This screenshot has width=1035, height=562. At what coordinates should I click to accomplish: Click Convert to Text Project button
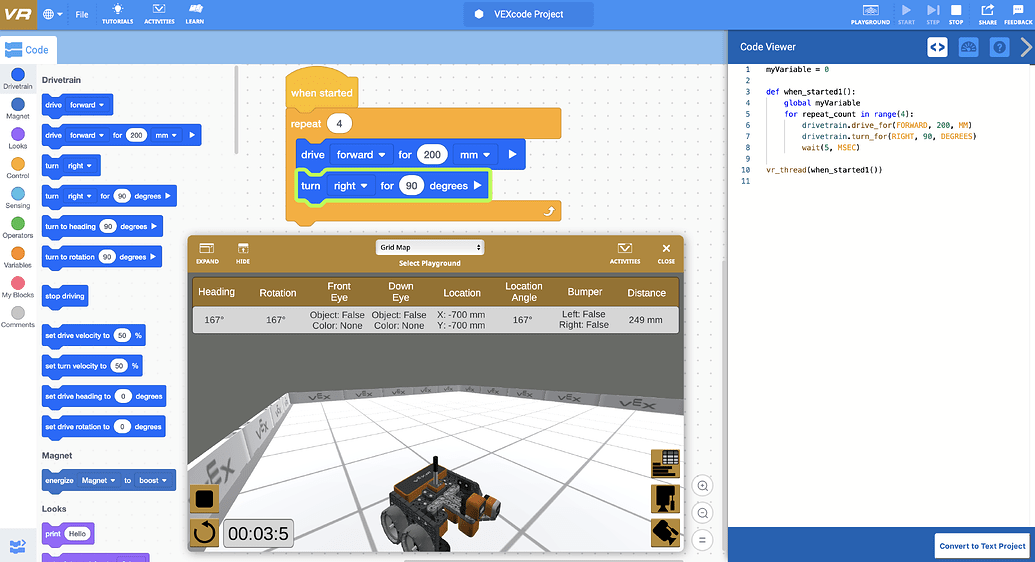click(x=982, y=546)
